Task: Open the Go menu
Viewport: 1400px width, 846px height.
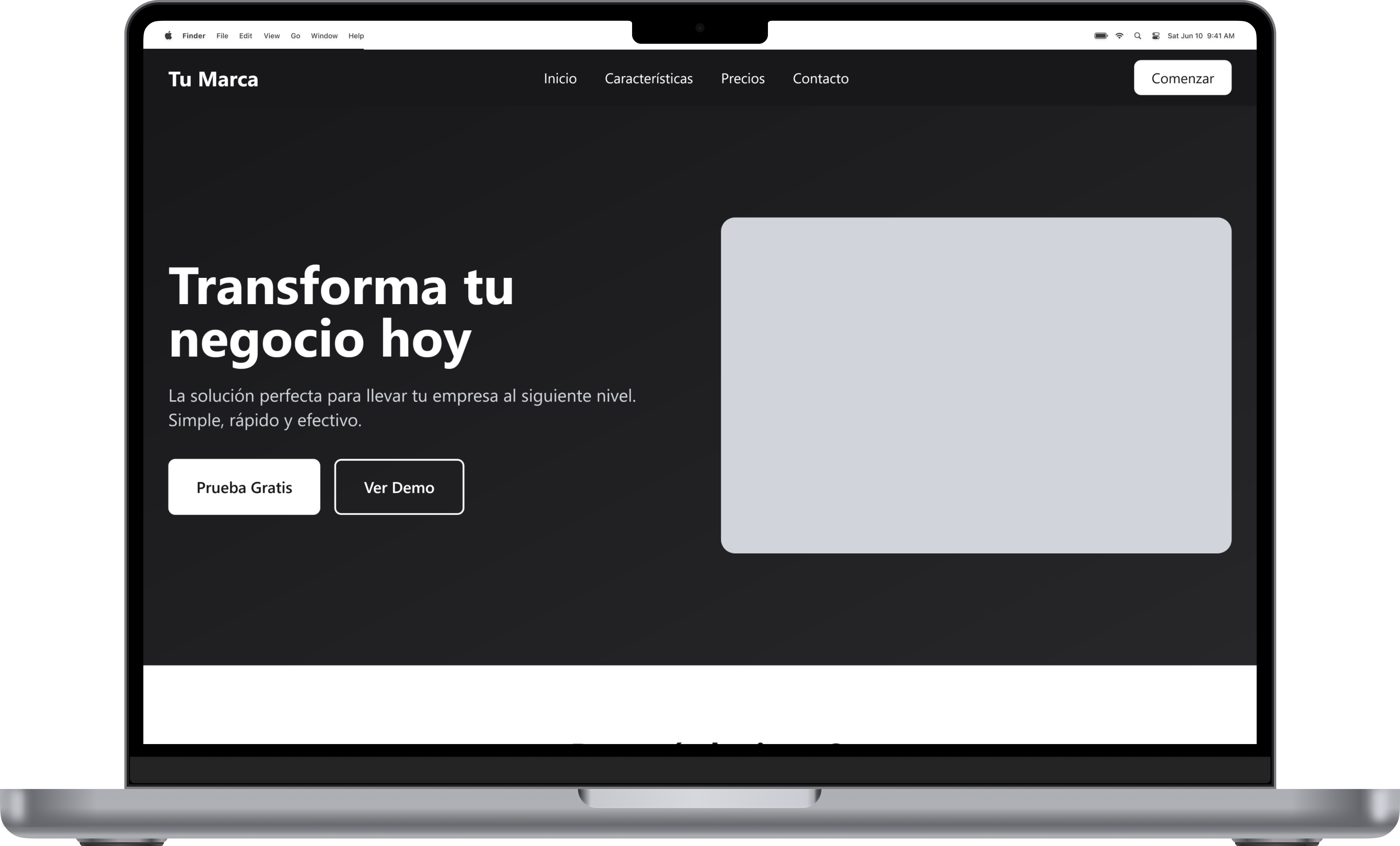Action: click(x=295, y=36)
